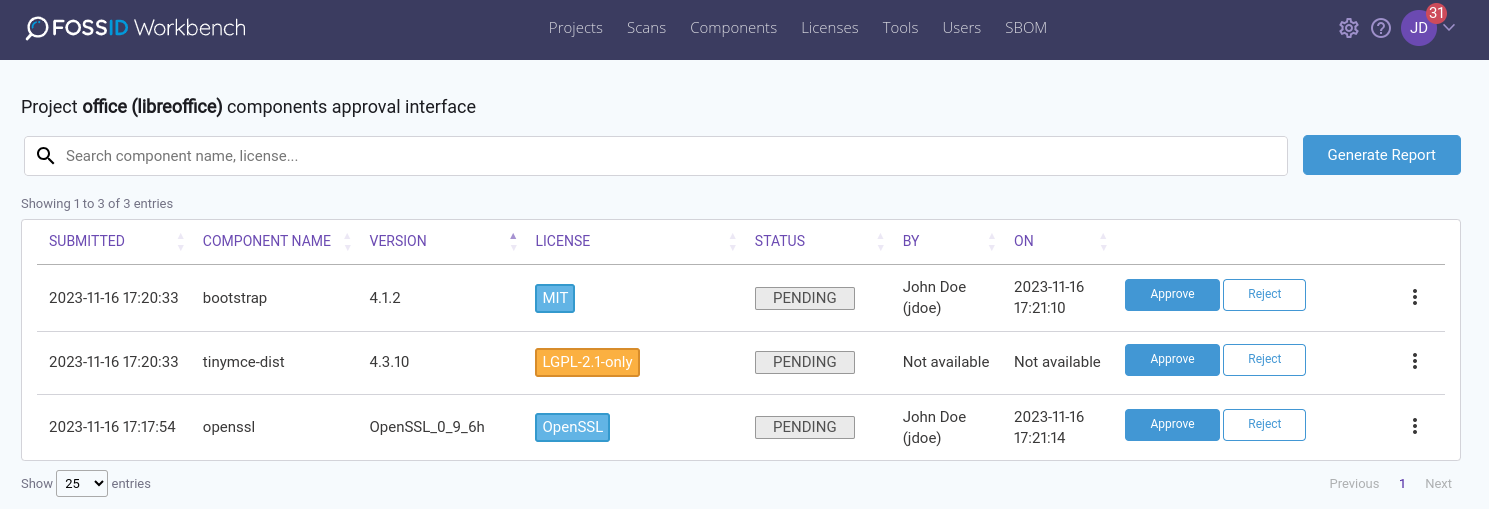Sort by the By column arrows

coord(992,241)
